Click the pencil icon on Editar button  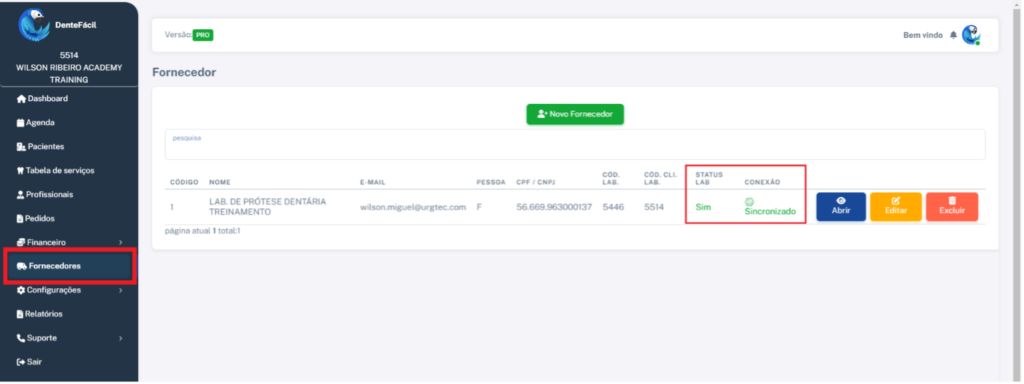click(x=896, y=201)
